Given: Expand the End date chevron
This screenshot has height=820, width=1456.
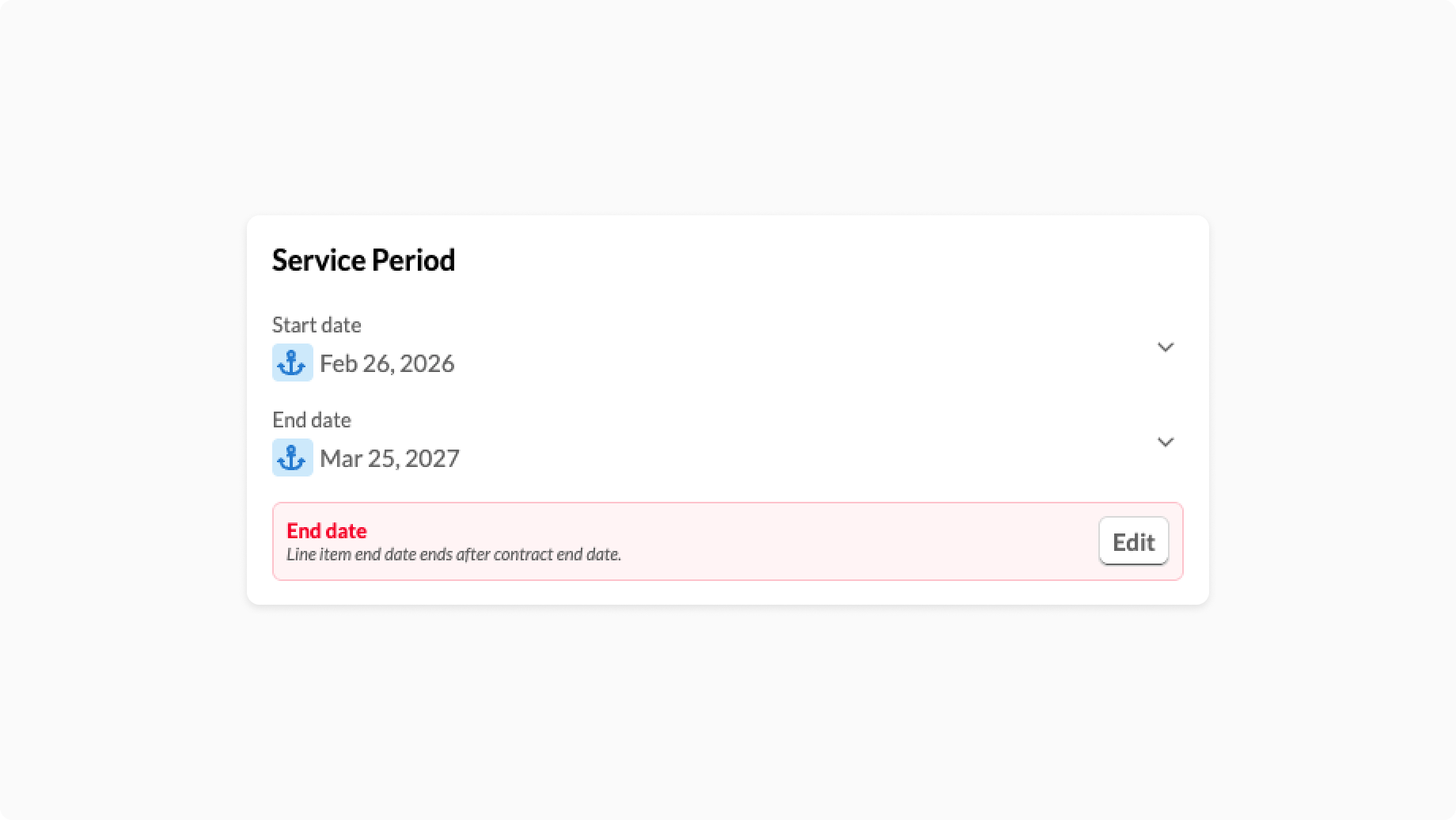Looking at the screenshot, I should point(1165,442).
